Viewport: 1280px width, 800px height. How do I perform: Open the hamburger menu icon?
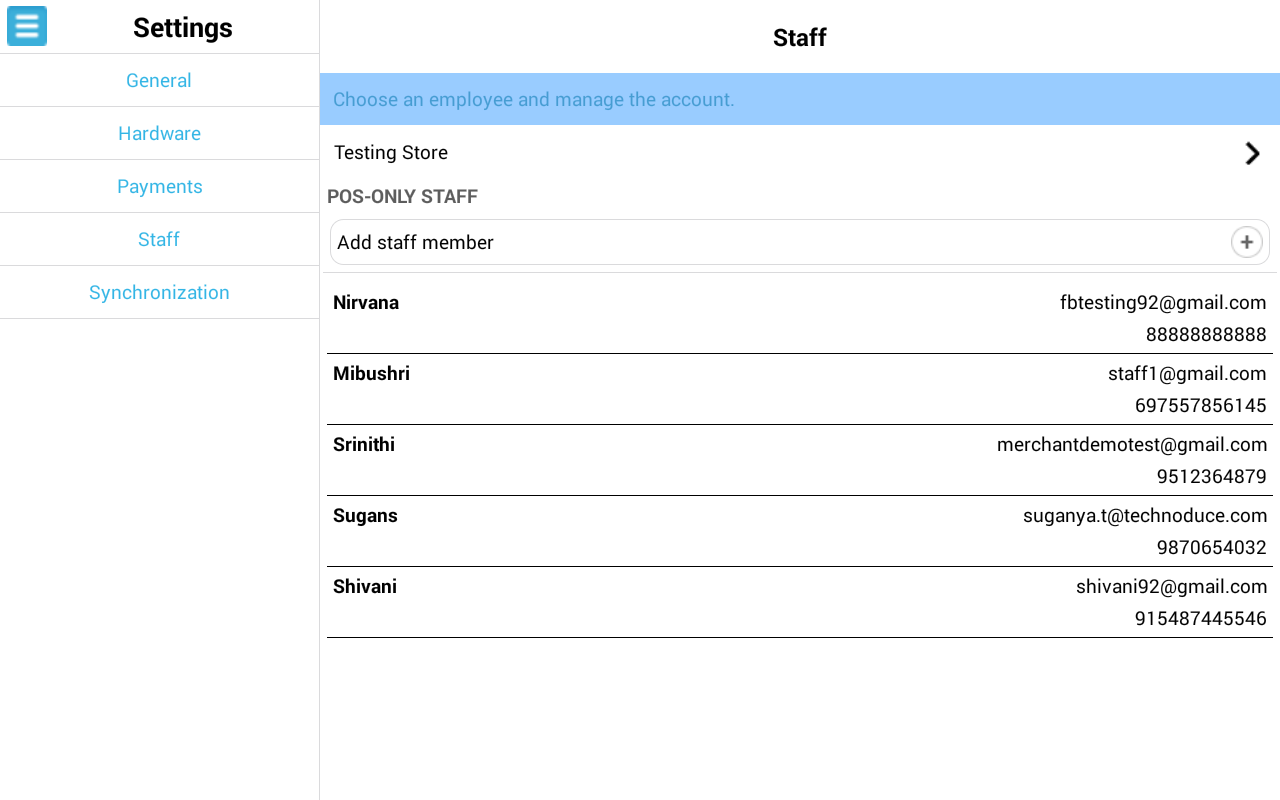tap(27, 26)
